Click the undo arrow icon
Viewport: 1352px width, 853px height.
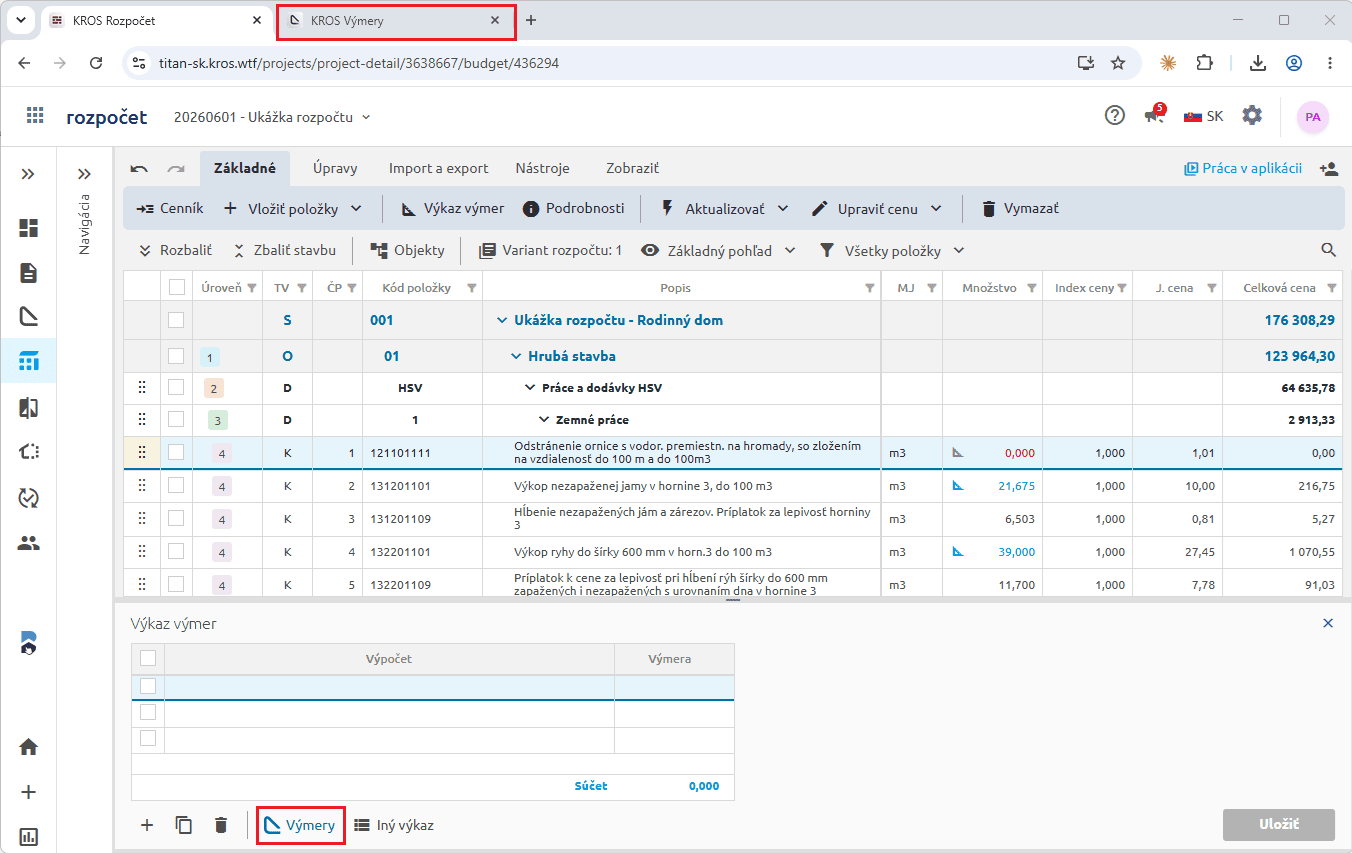(x=140, y=169)
